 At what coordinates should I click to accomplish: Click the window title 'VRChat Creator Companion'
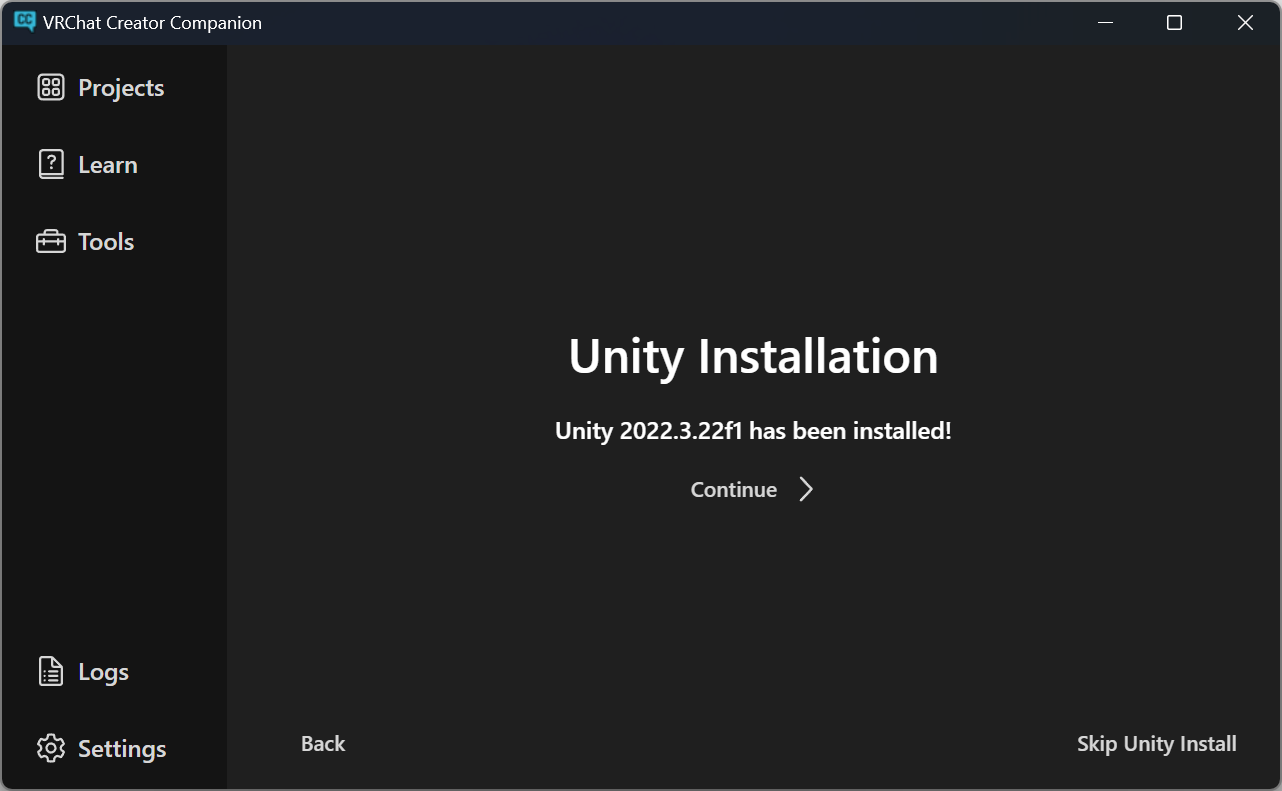152,22
